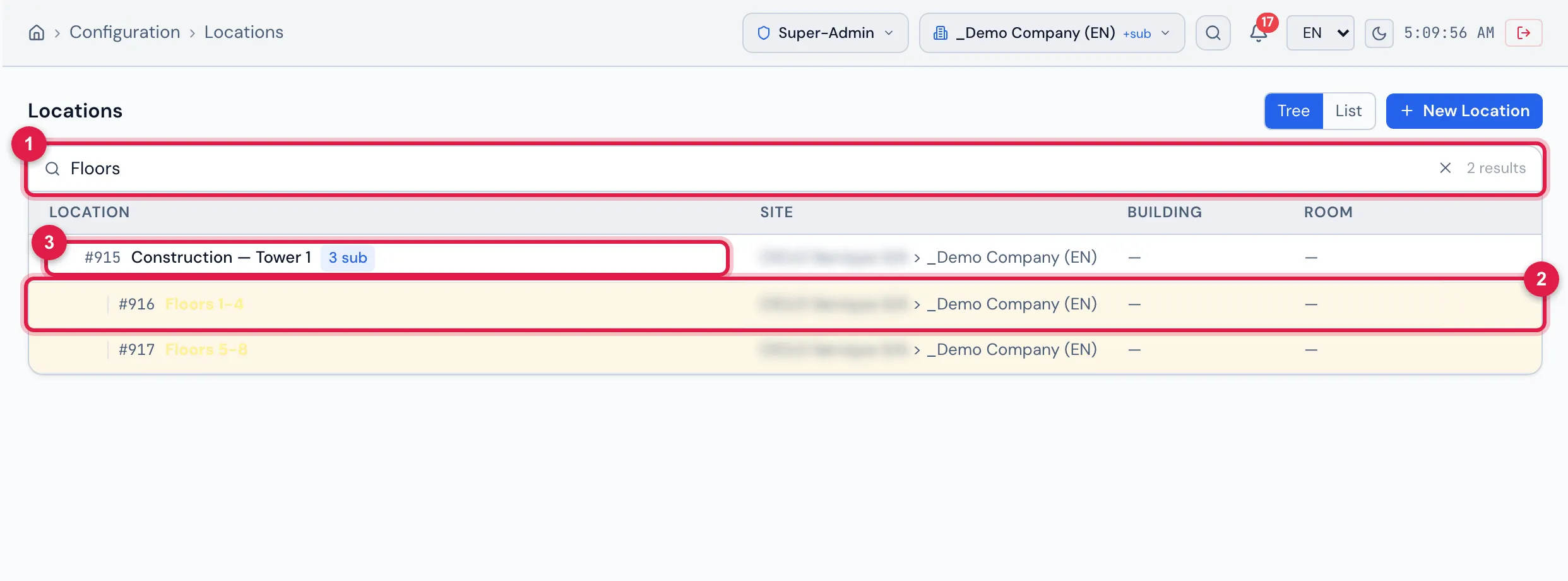Go to the home dashboard icon
This screenshot has height=581, width=1568.
(x=37, y=33)
